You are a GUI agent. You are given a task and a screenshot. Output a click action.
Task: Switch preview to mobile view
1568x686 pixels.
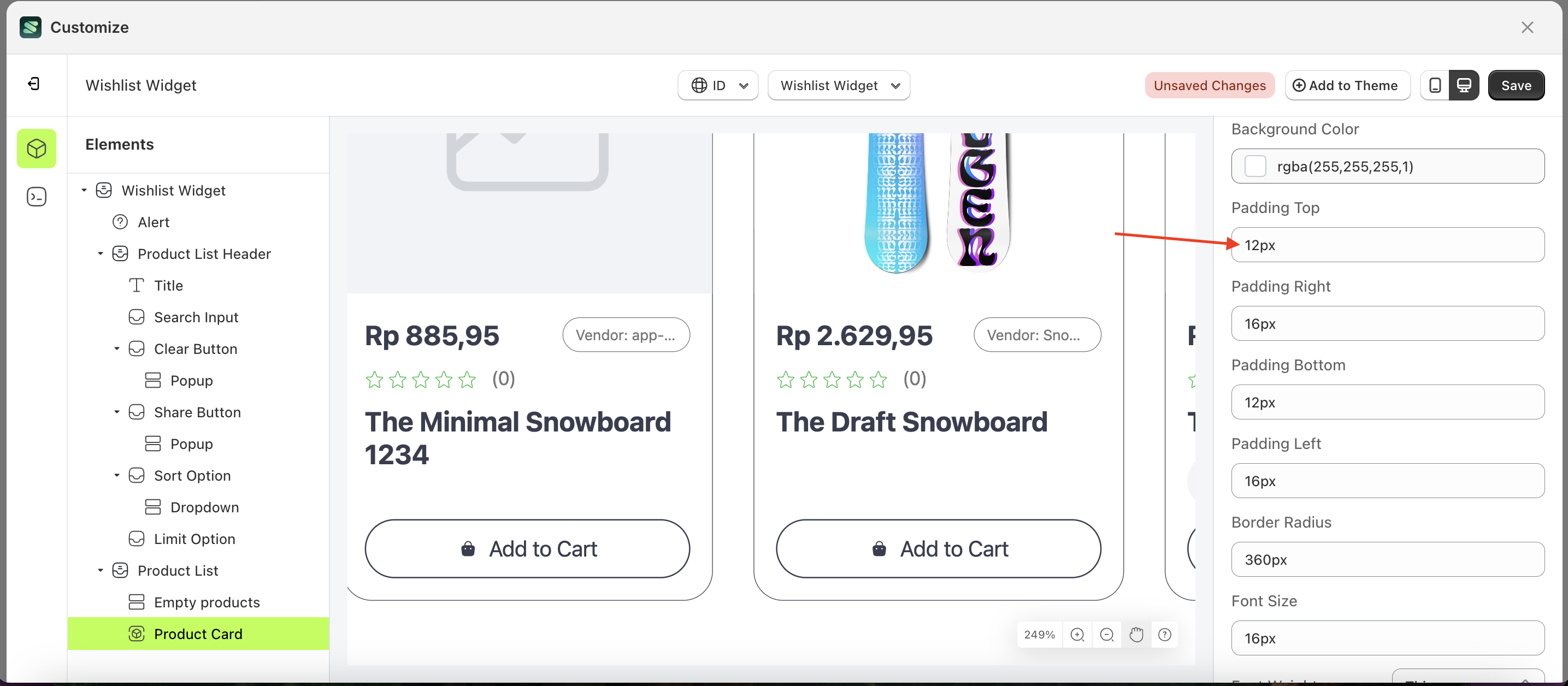(1435, 85)
